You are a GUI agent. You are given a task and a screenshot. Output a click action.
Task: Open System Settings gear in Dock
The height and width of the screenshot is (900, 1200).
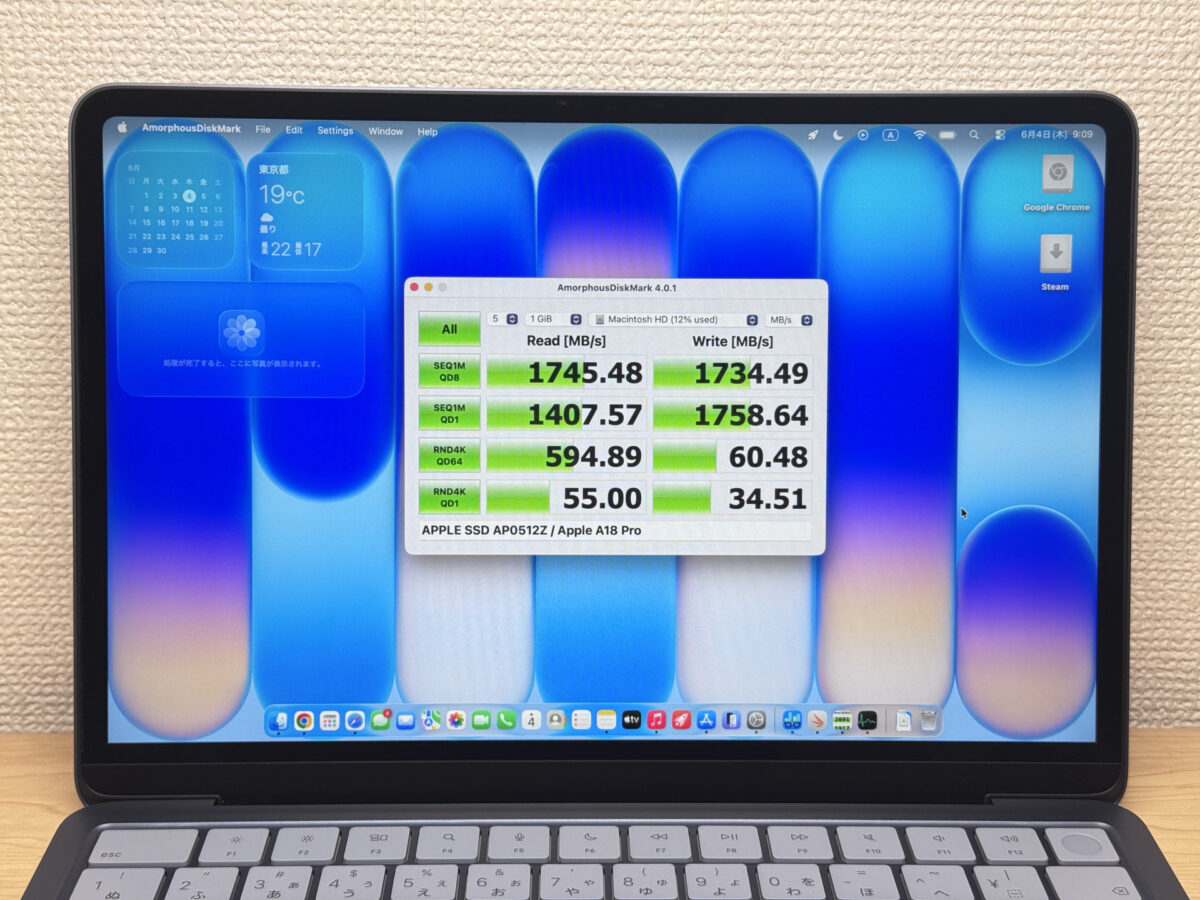(757, 720)
